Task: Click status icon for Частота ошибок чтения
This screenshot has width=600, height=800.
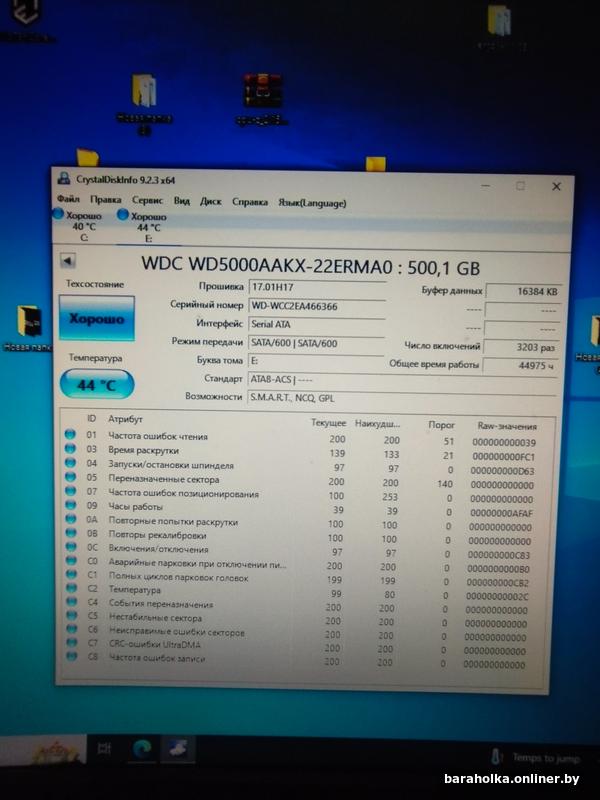Action: pyautogui.click(x=70, y=434)
